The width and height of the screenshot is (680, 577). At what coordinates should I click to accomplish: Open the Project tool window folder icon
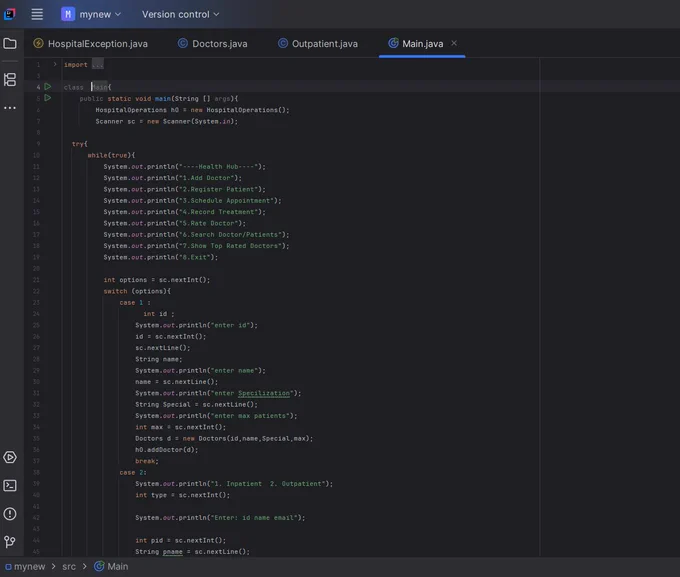[x=10, y=43]
